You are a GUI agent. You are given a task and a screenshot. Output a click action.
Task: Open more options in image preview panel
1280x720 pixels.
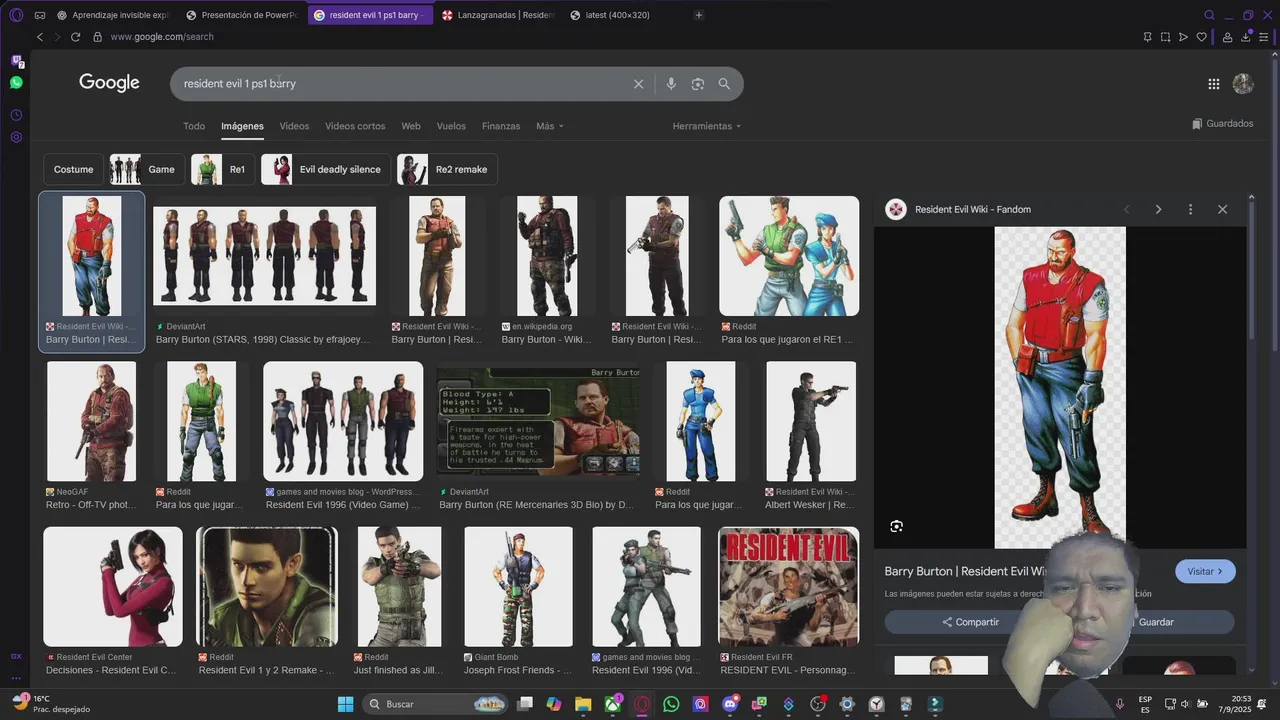(x=1190, y=209)
